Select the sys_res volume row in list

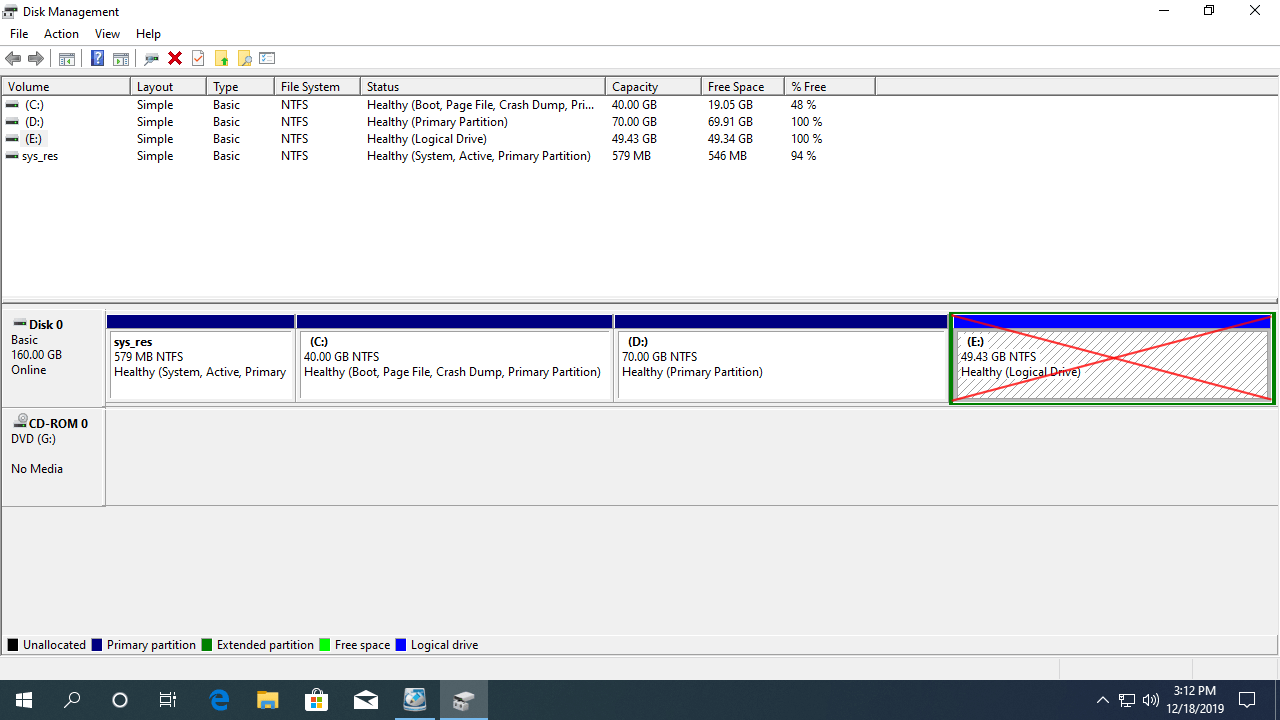pyautogui.click(x=40, y=156)
